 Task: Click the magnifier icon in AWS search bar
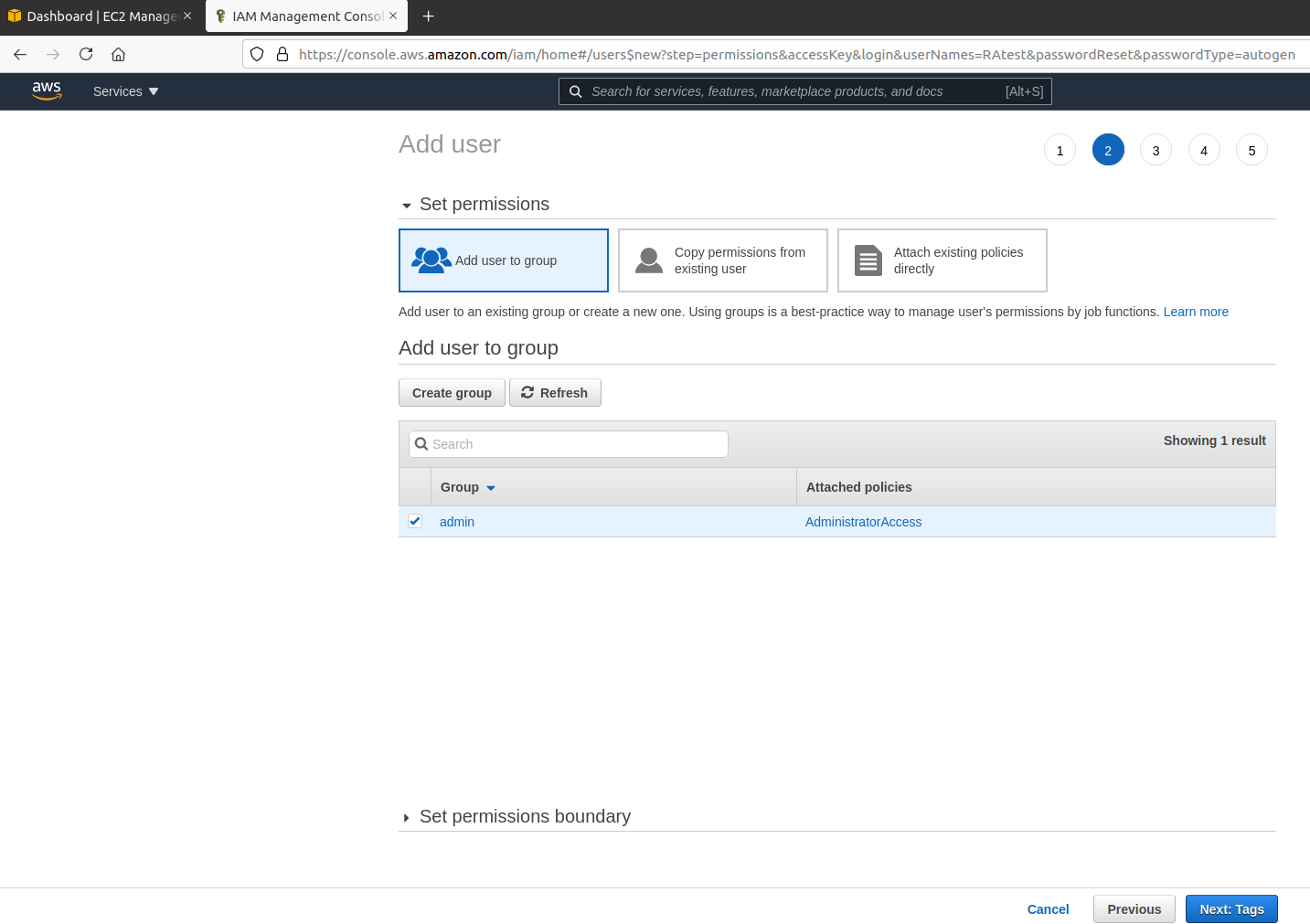click(x=576, y=91)
